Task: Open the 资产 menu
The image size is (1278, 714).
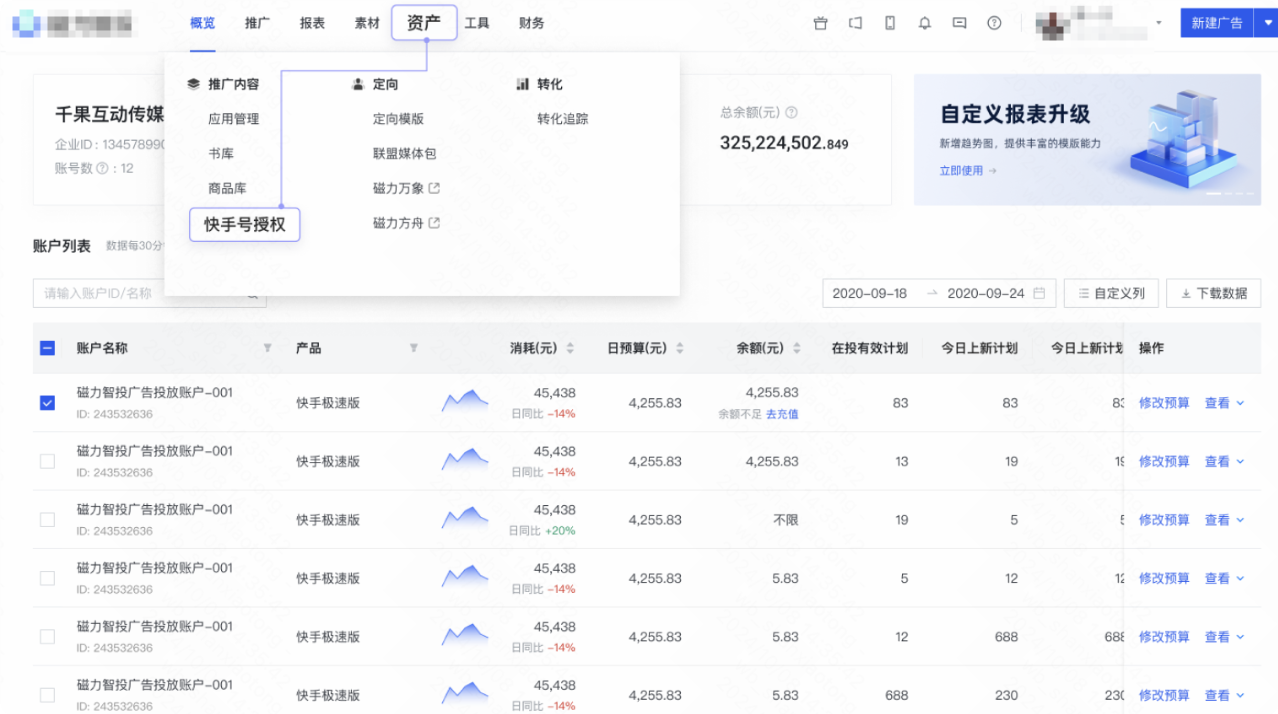Action: click(x=424, y=22)
